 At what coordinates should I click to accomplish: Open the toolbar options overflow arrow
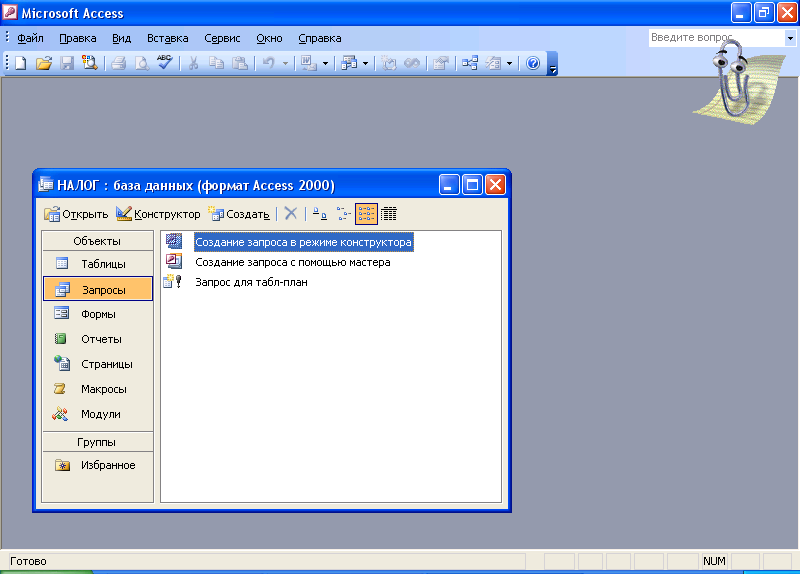pos(552,64)
